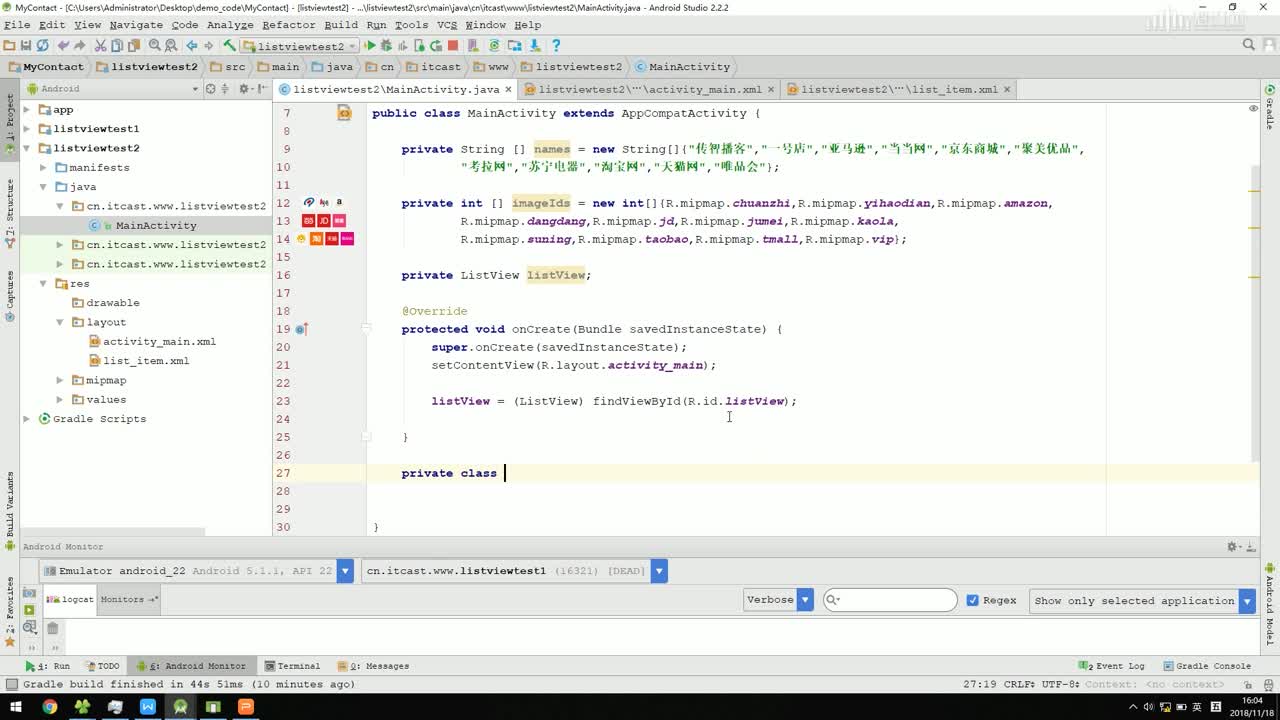Click the Back navigation arrow

click(192, 46)
